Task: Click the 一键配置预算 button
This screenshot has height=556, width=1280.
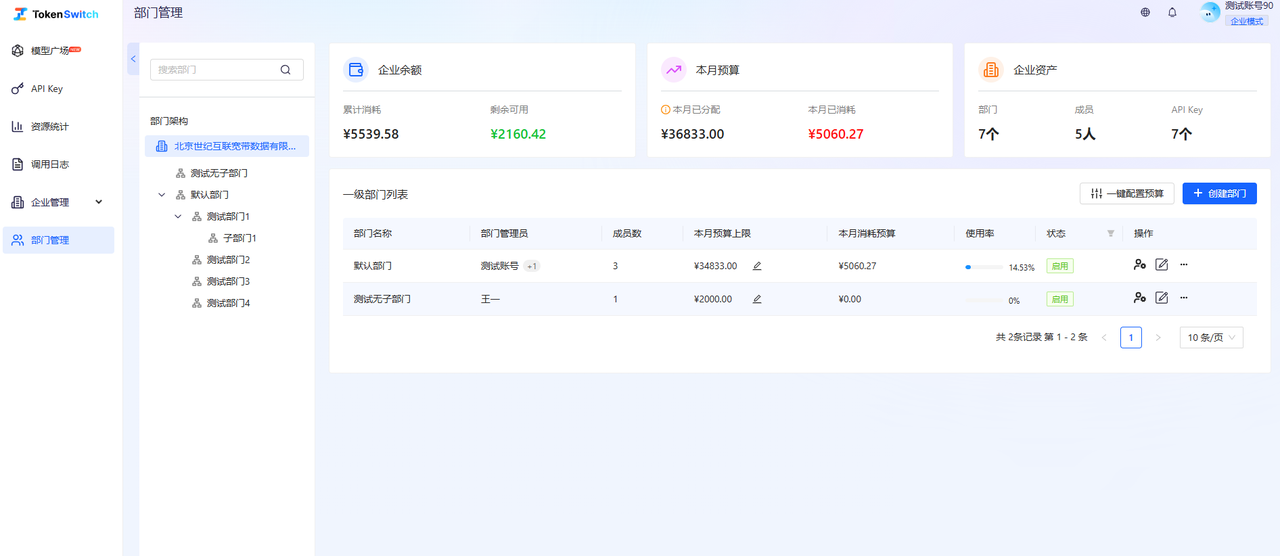Action: 1127,194
